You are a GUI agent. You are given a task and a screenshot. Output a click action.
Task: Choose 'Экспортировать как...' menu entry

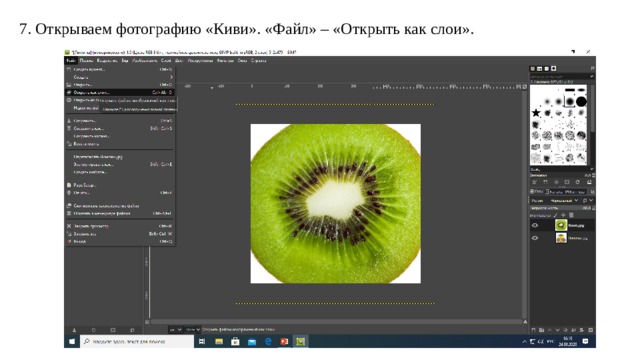coord(120,164)
